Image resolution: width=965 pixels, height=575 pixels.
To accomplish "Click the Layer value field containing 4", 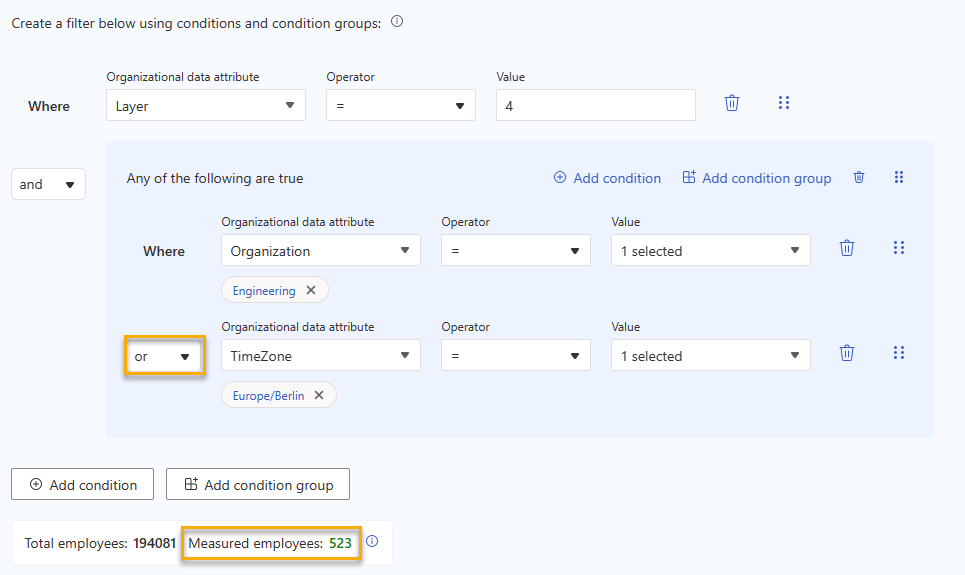I will pos(595,105).
